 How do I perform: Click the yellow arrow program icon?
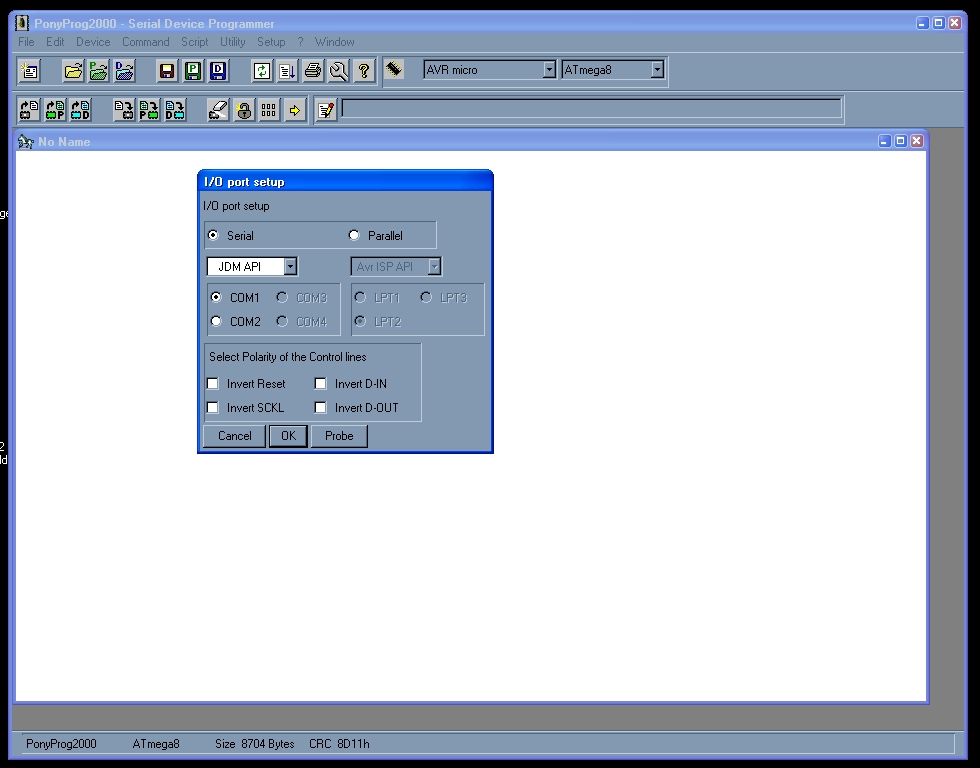pyautogui.click(x=294, y=110)
